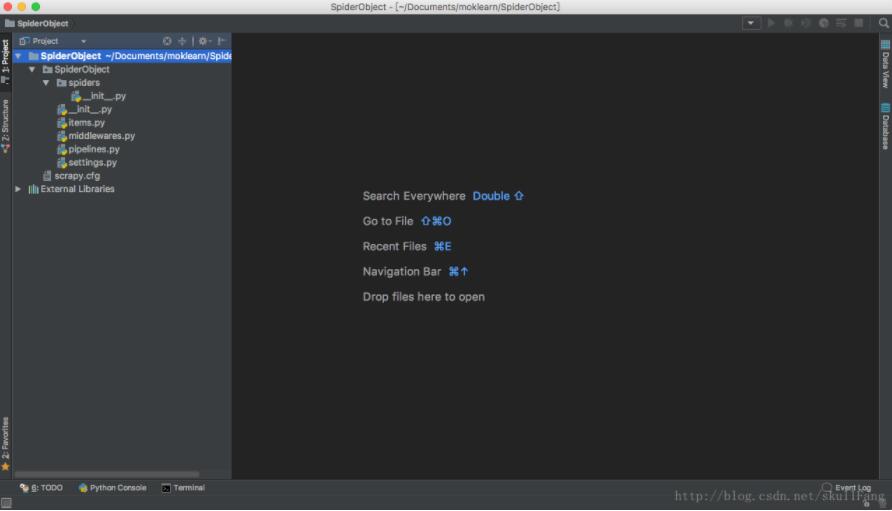
Task: Click the concurrency diagram icon in toolbar
Action: (841, 23)
